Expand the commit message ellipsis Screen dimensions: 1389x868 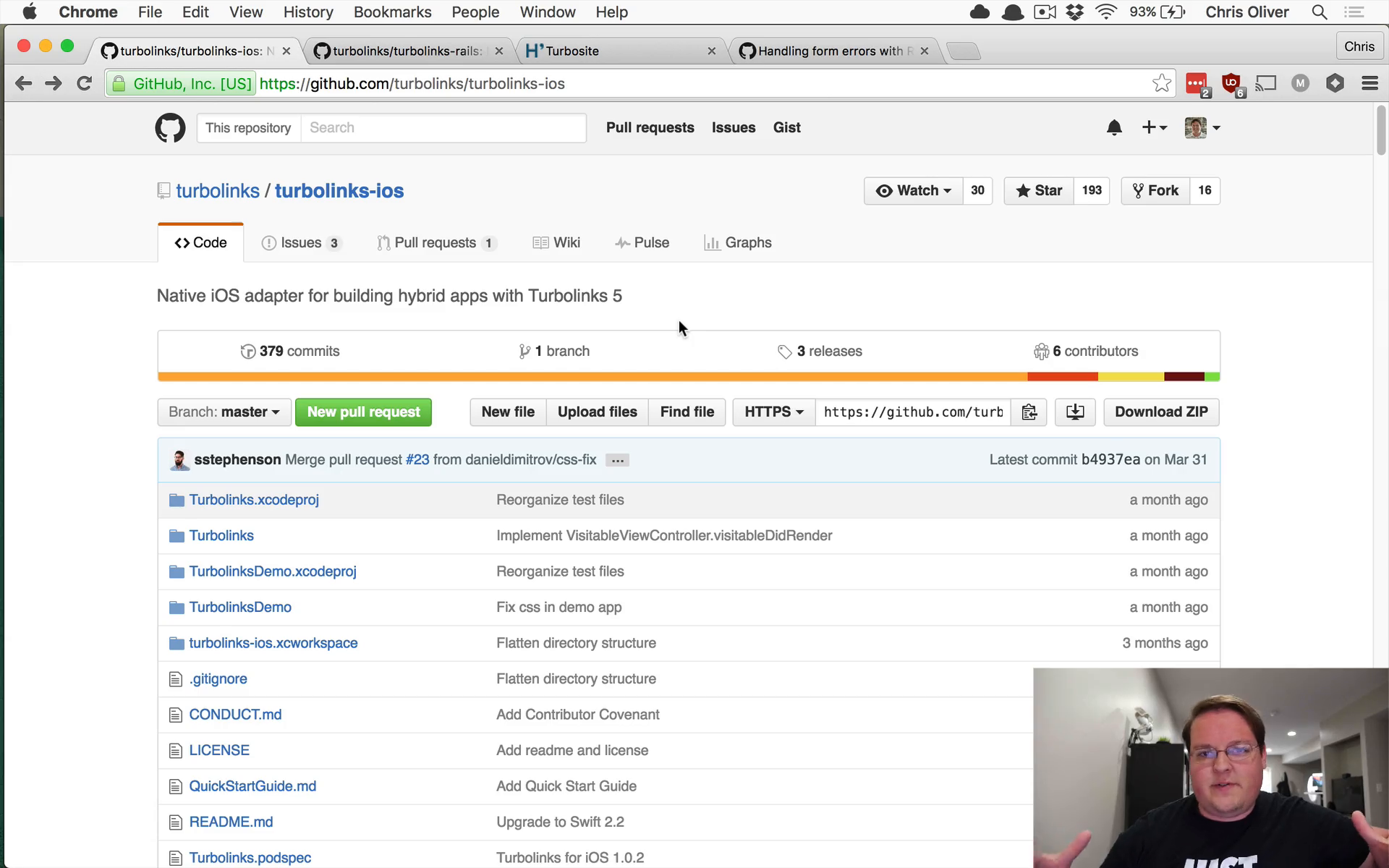pos(617,460)
